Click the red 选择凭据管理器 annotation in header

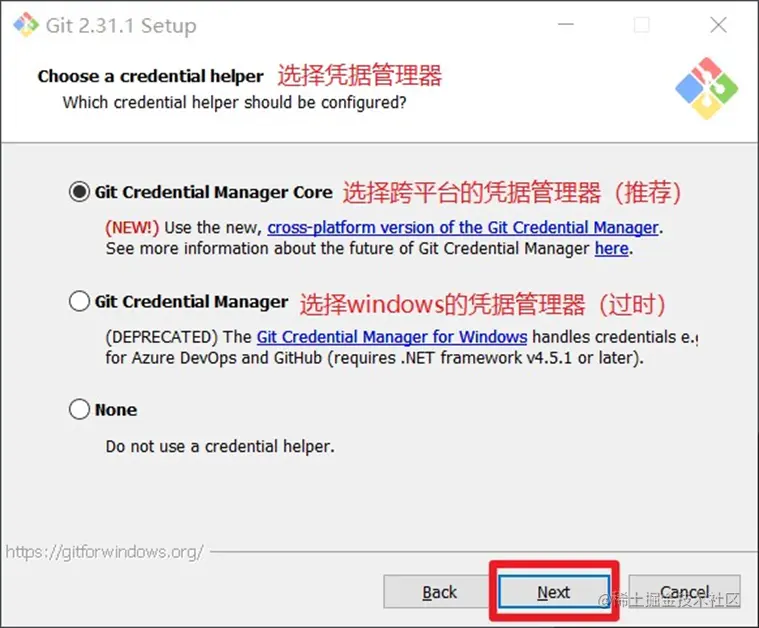pos(360,76)
